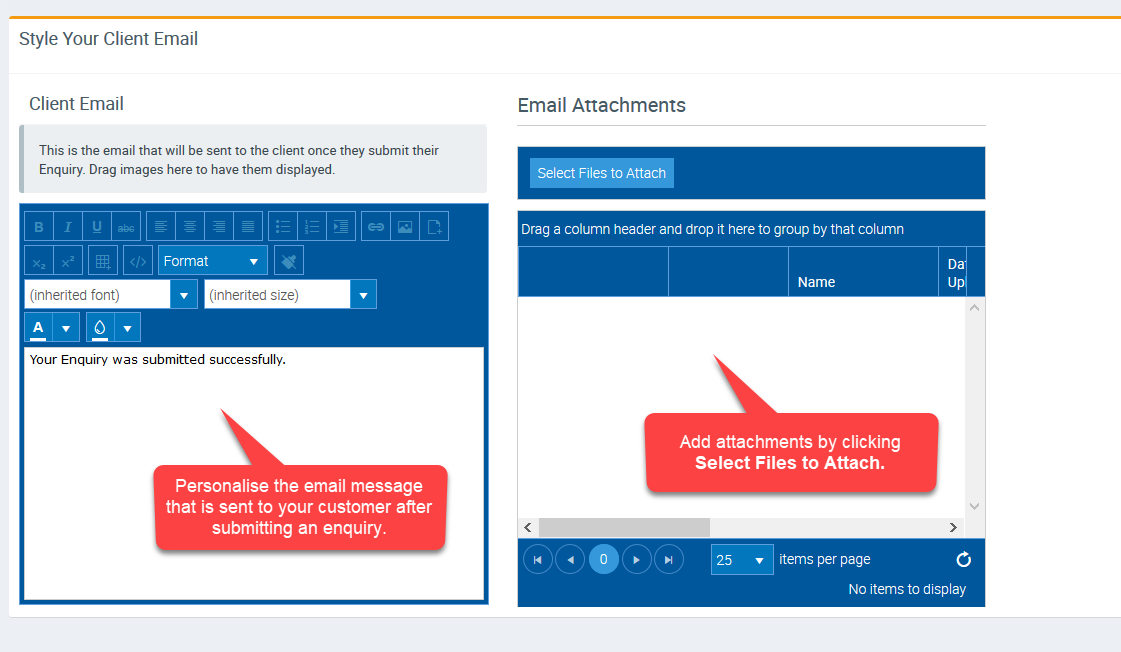Screen dimensions: 1121x652
Task: Insert an unordered bullet list
Action: tap(283, 227)
